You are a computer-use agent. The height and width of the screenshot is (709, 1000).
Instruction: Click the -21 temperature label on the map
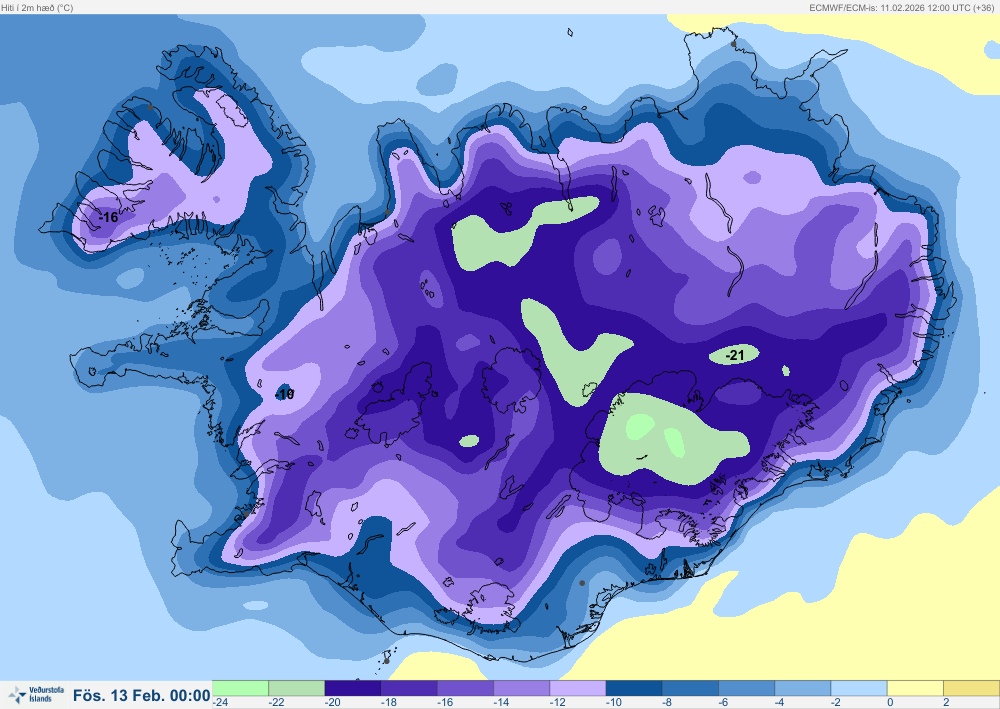[735, 355]
